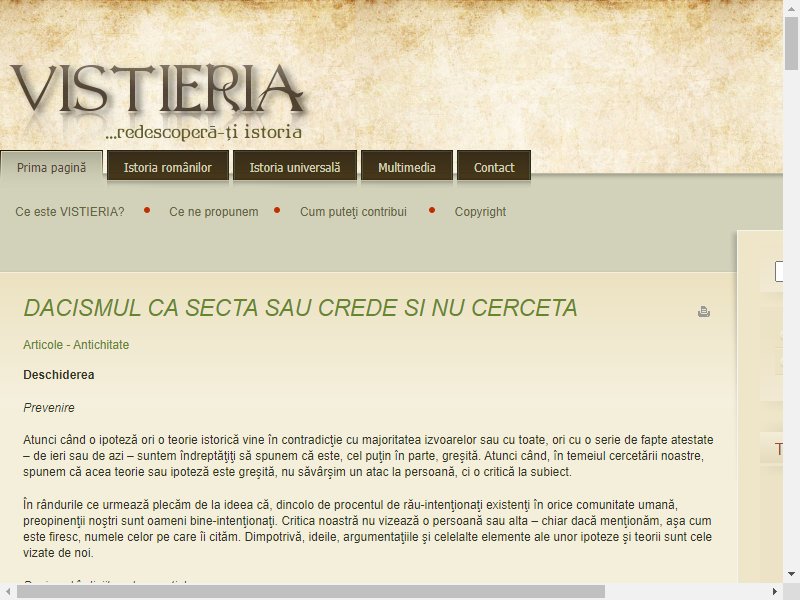Open the Istoria românilor menu
Viewport: 800px width, 600px height.
tap(167, 167)
